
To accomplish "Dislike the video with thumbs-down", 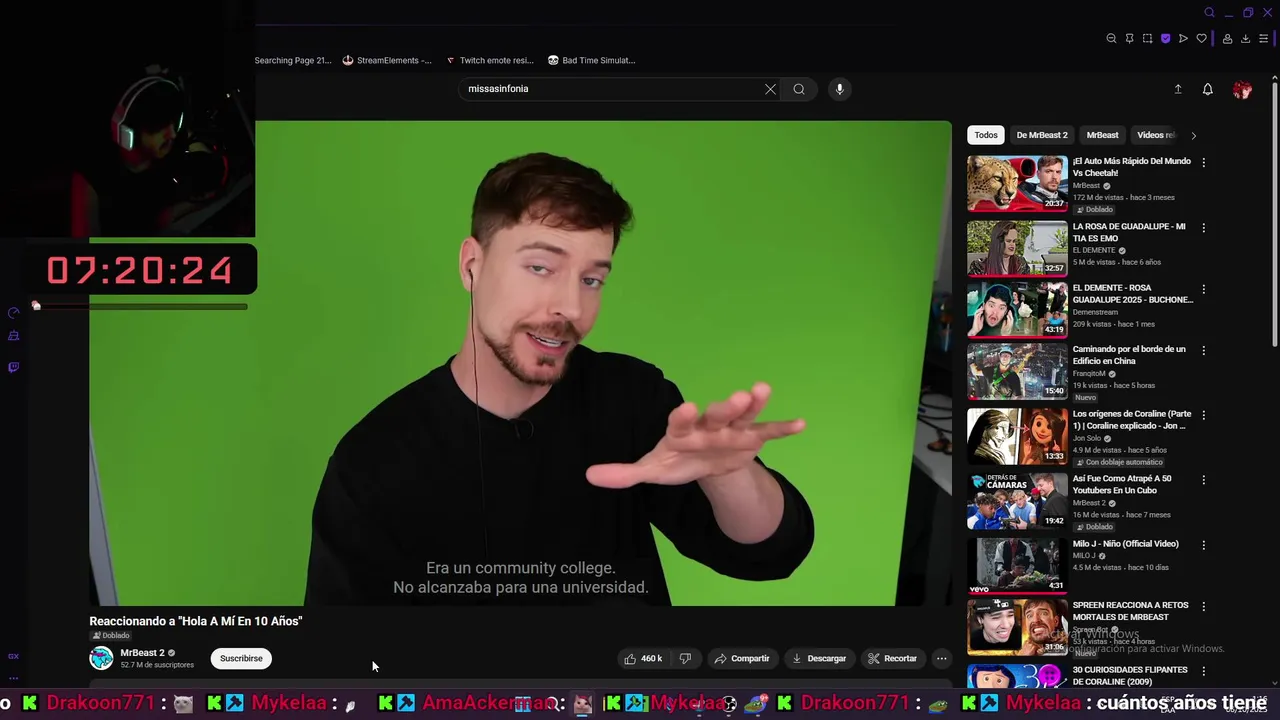I will pos(685,658).
